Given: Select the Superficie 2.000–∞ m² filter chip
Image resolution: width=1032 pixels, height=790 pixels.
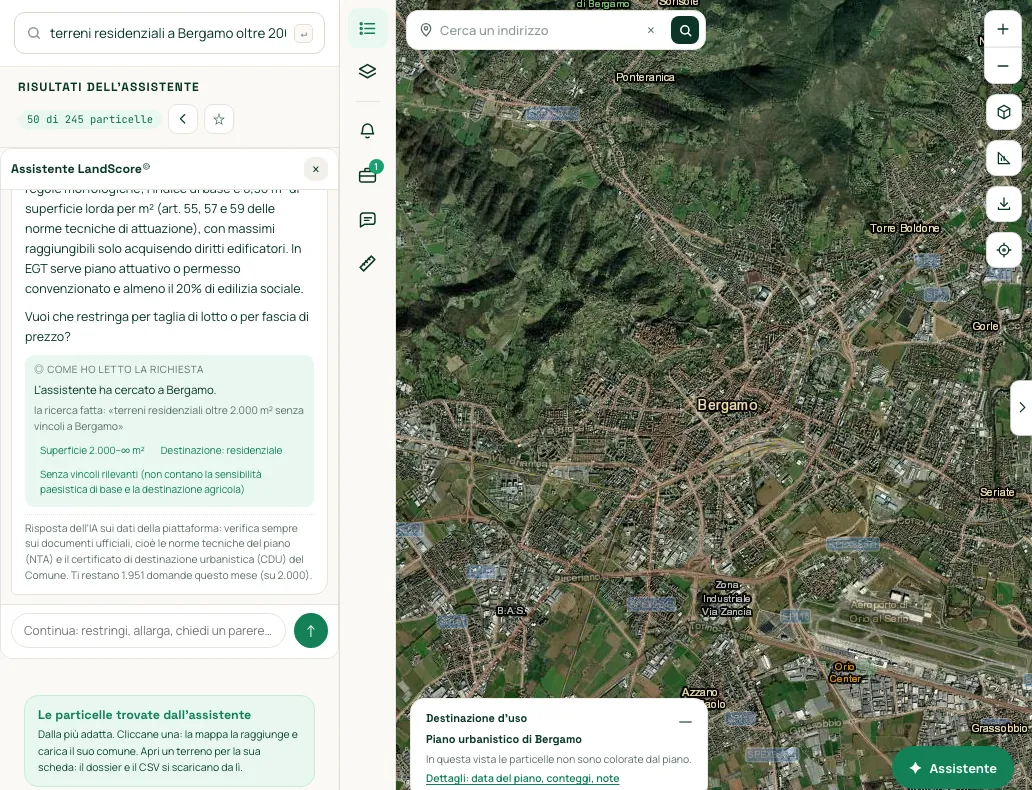Looking at the screenshot, I should pos(92,450).
